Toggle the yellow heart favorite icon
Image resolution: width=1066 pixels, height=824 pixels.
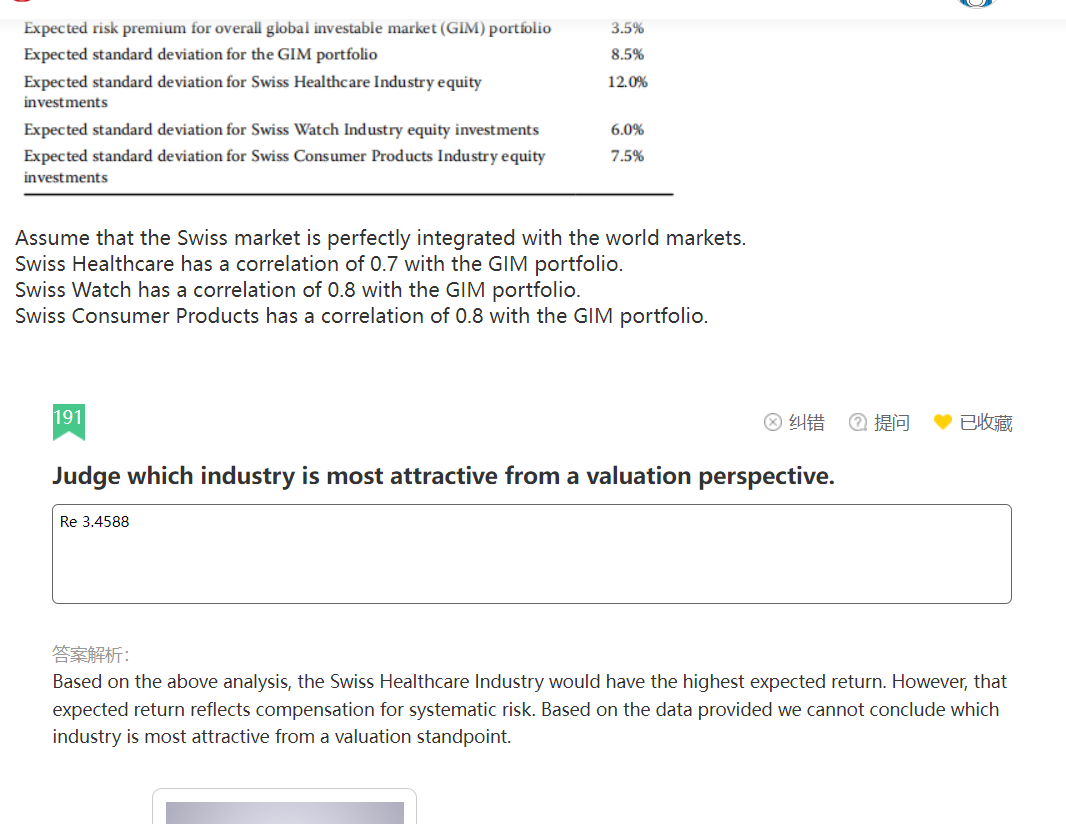(x=943, y=422)
